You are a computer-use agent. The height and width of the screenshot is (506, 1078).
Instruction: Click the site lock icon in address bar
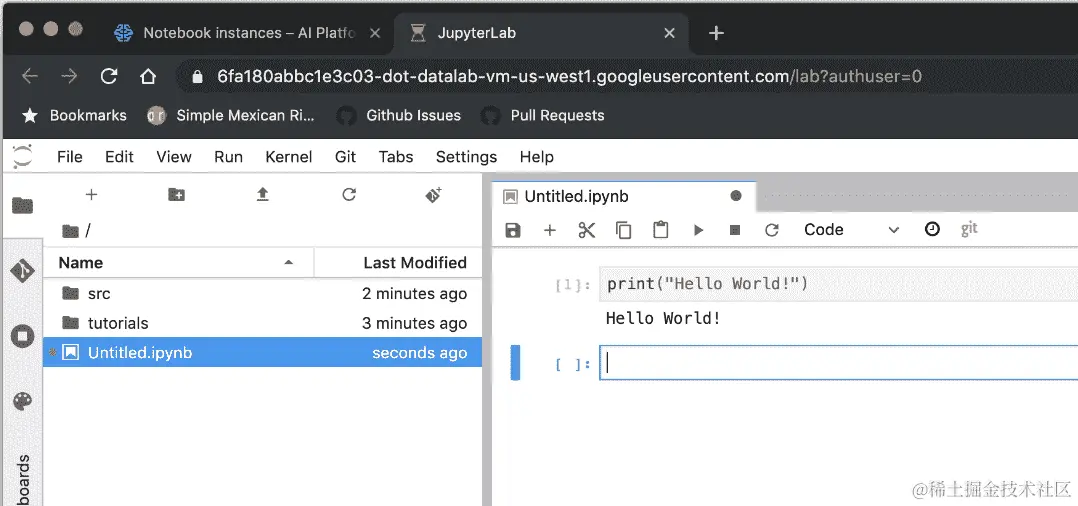(197, 76)
